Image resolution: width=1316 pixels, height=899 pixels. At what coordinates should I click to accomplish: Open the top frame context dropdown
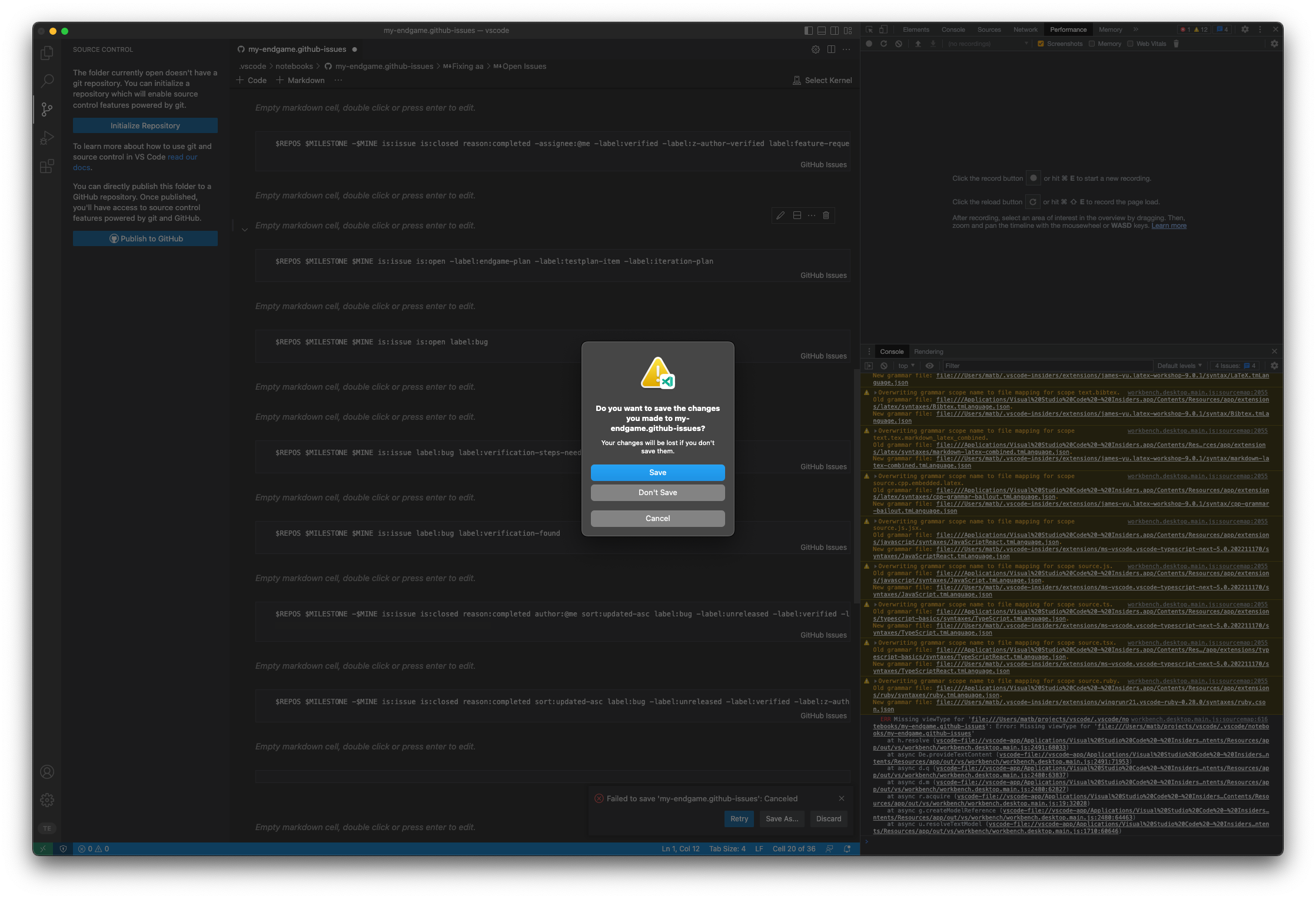pyautogui.click(x=906, y=366)
